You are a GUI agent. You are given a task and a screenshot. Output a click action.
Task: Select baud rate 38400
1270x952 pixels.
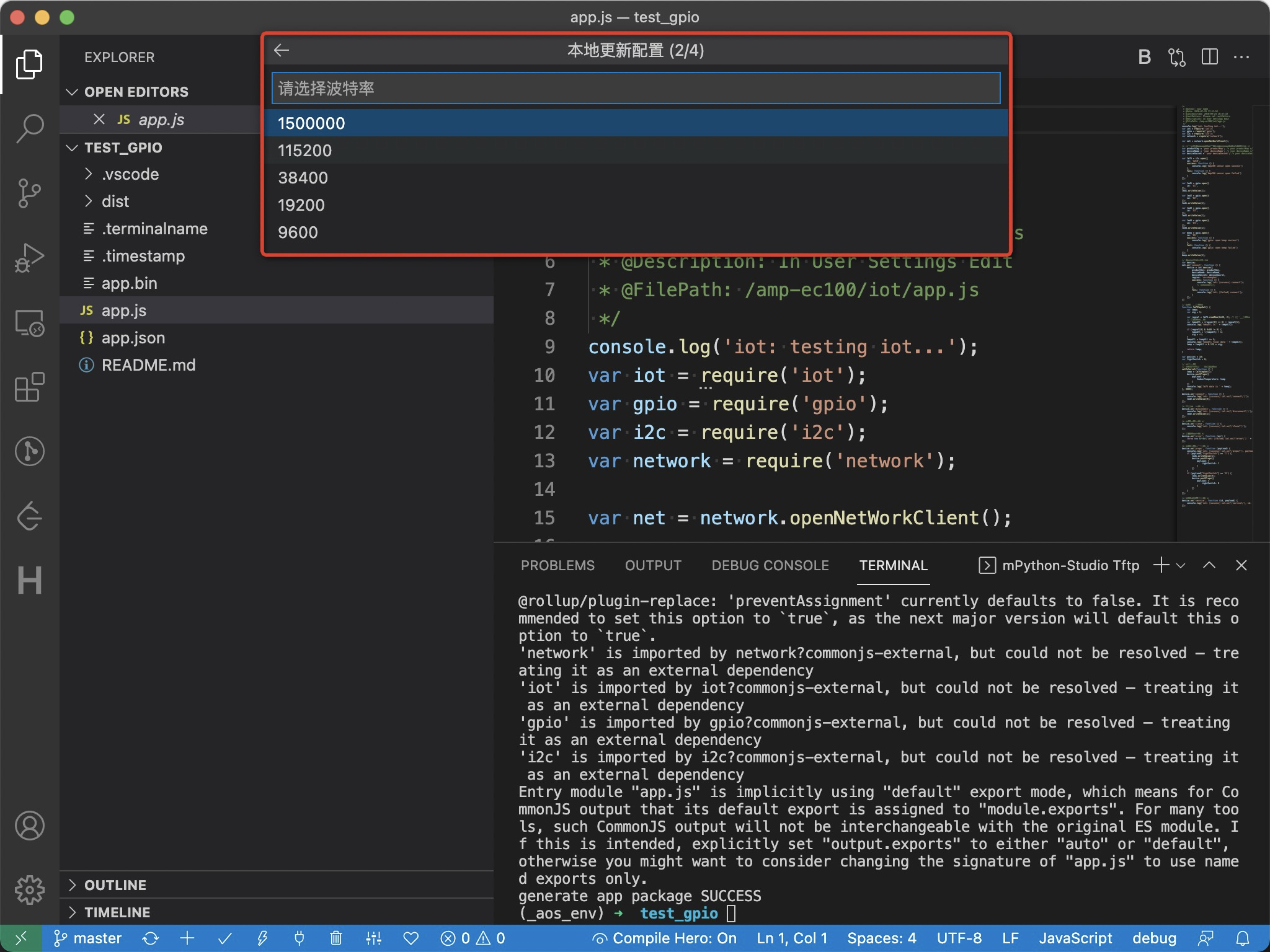636,177
